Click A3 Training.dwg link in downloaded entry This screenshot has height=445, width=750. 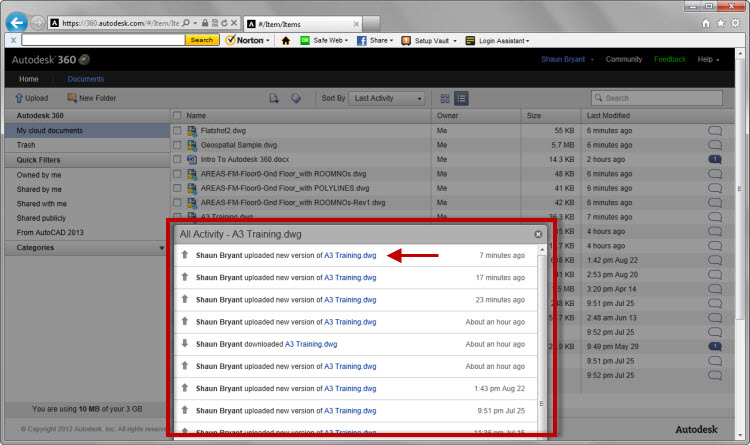click(x=311, y=344)
